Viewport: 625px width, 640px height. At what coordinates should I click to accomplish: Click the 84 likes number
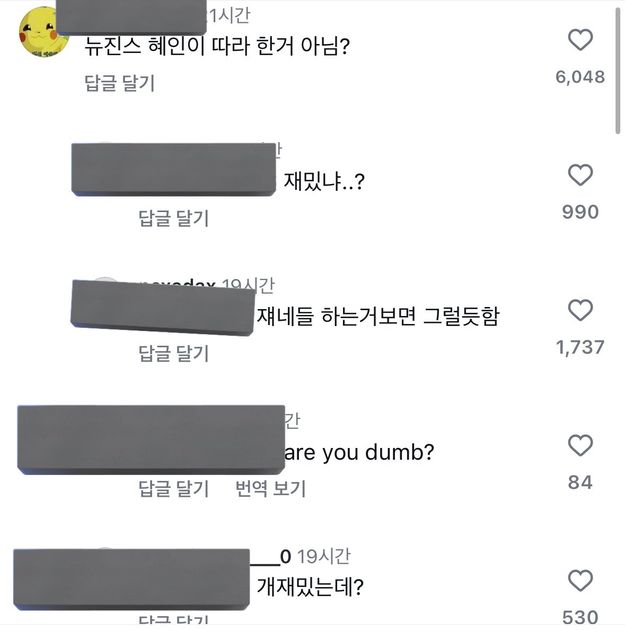tap(580, 482)
